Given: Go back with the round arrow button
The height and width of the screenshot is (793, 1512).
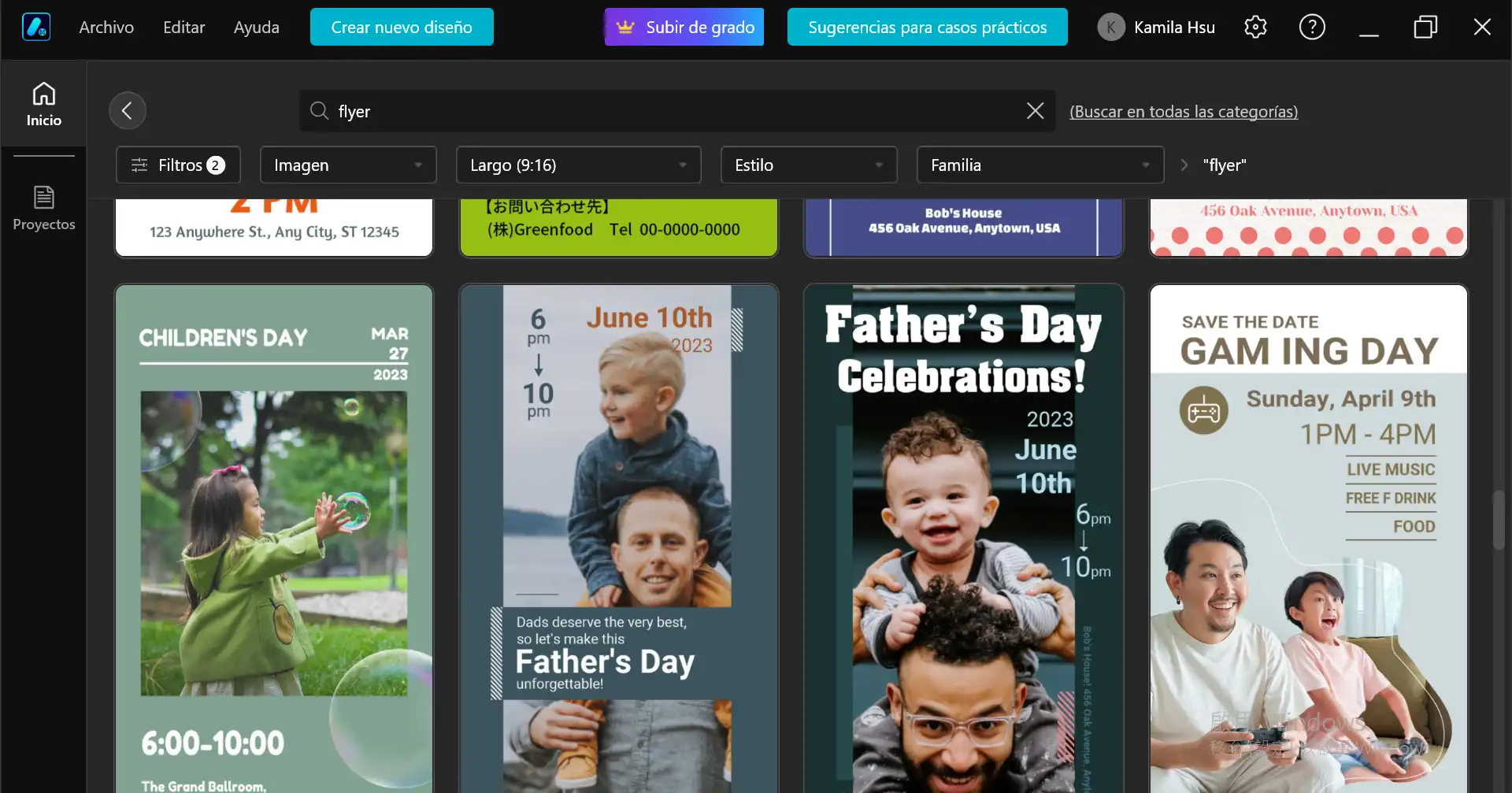Looking at the screenshot, I should coord(128,111).
